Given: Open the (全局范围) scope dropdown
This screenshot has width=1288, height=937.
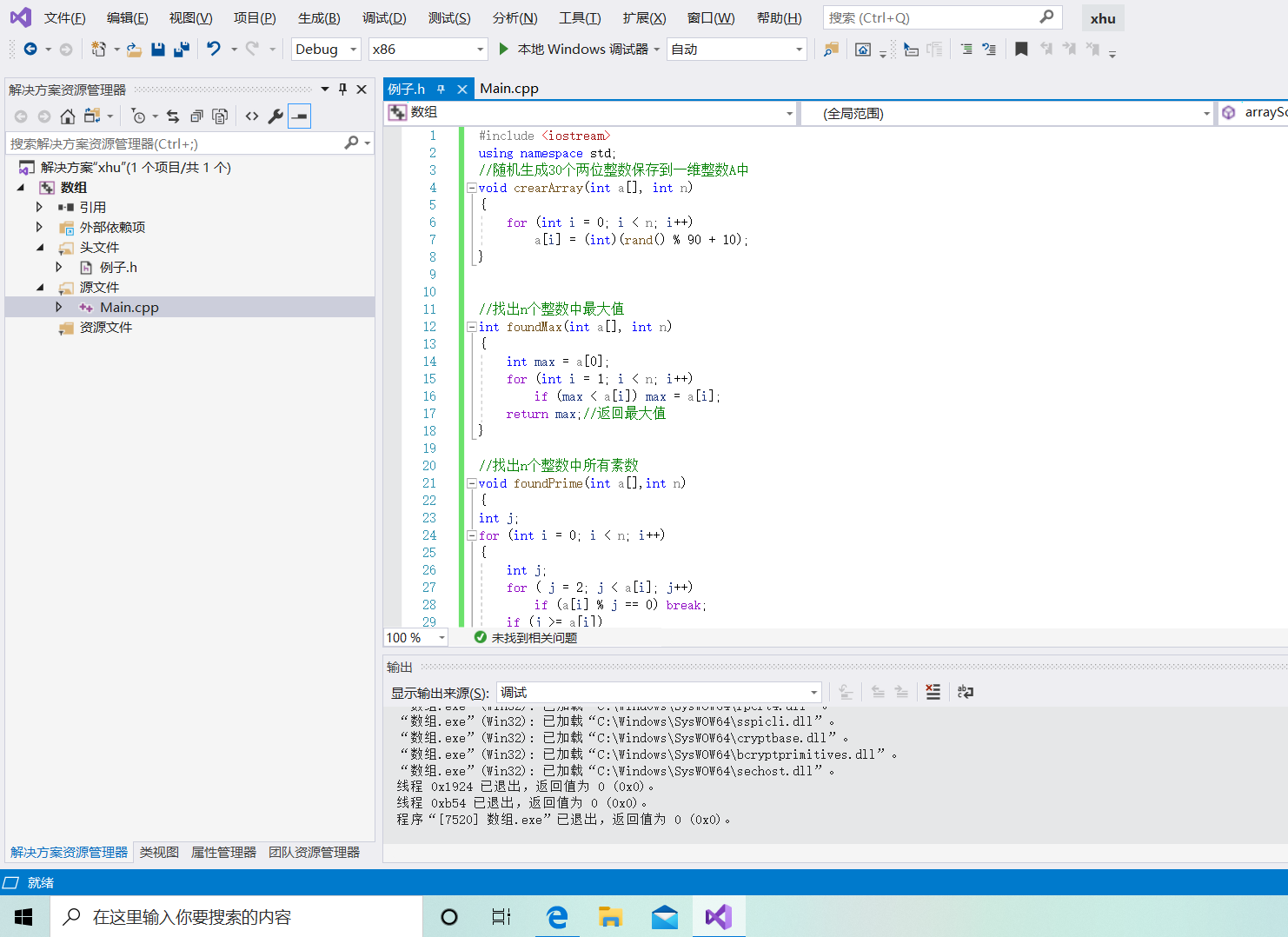Looking at the screenshot, I should (1006, 113).
